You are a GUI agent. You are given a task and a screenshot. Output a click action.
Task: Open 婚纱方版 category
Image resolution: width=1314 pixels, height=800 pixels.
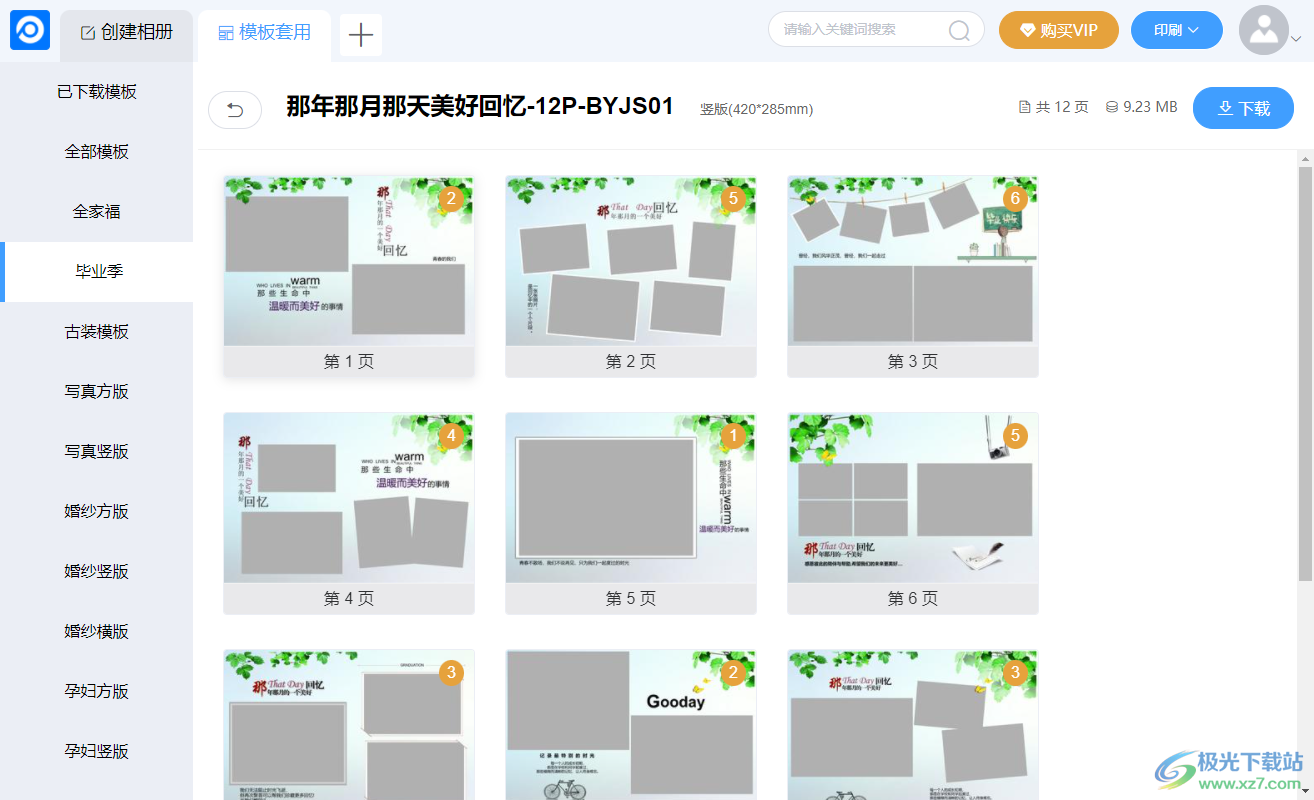97,512
